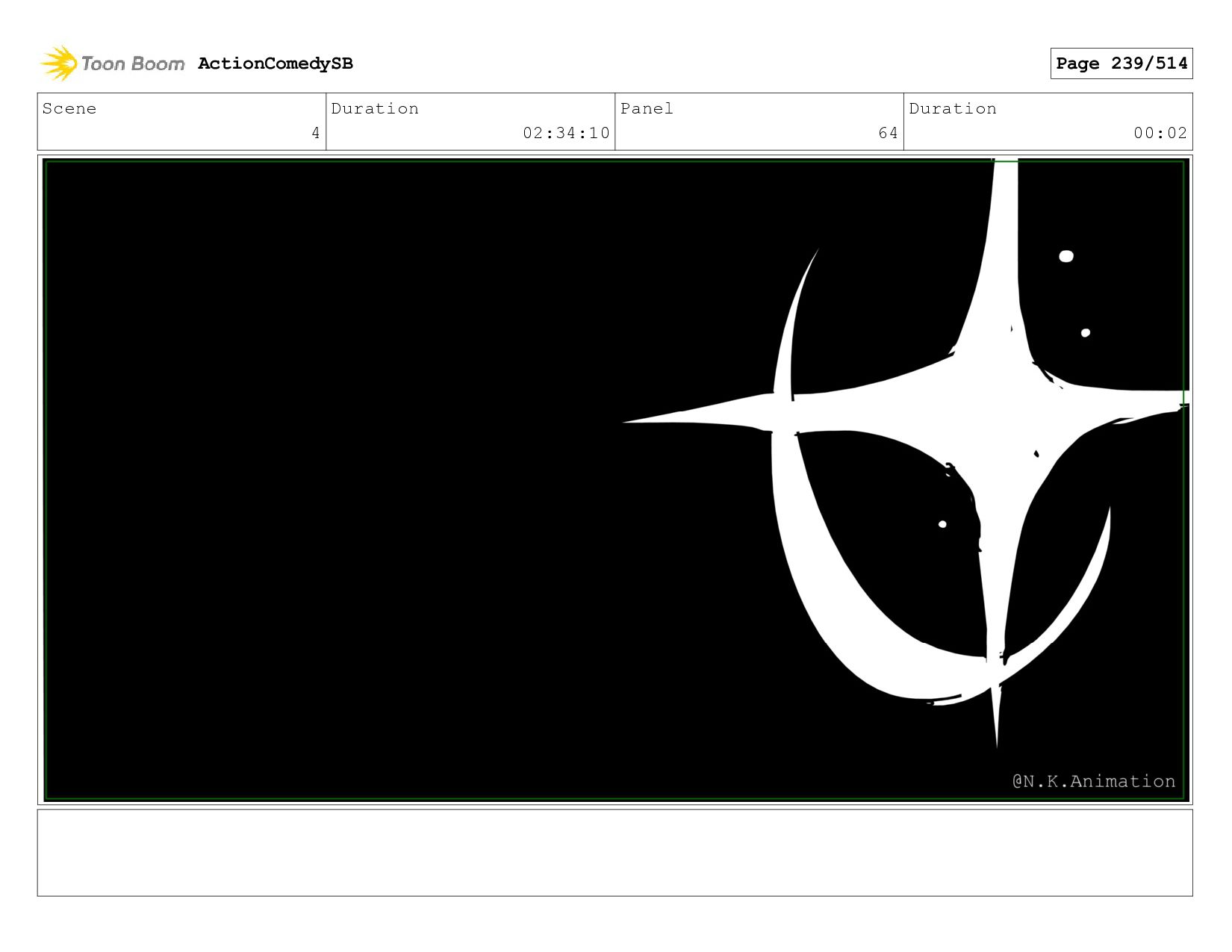Select the panel number 64
Viewport: 1232px width, 952px height.
click(x=888, y=133)
